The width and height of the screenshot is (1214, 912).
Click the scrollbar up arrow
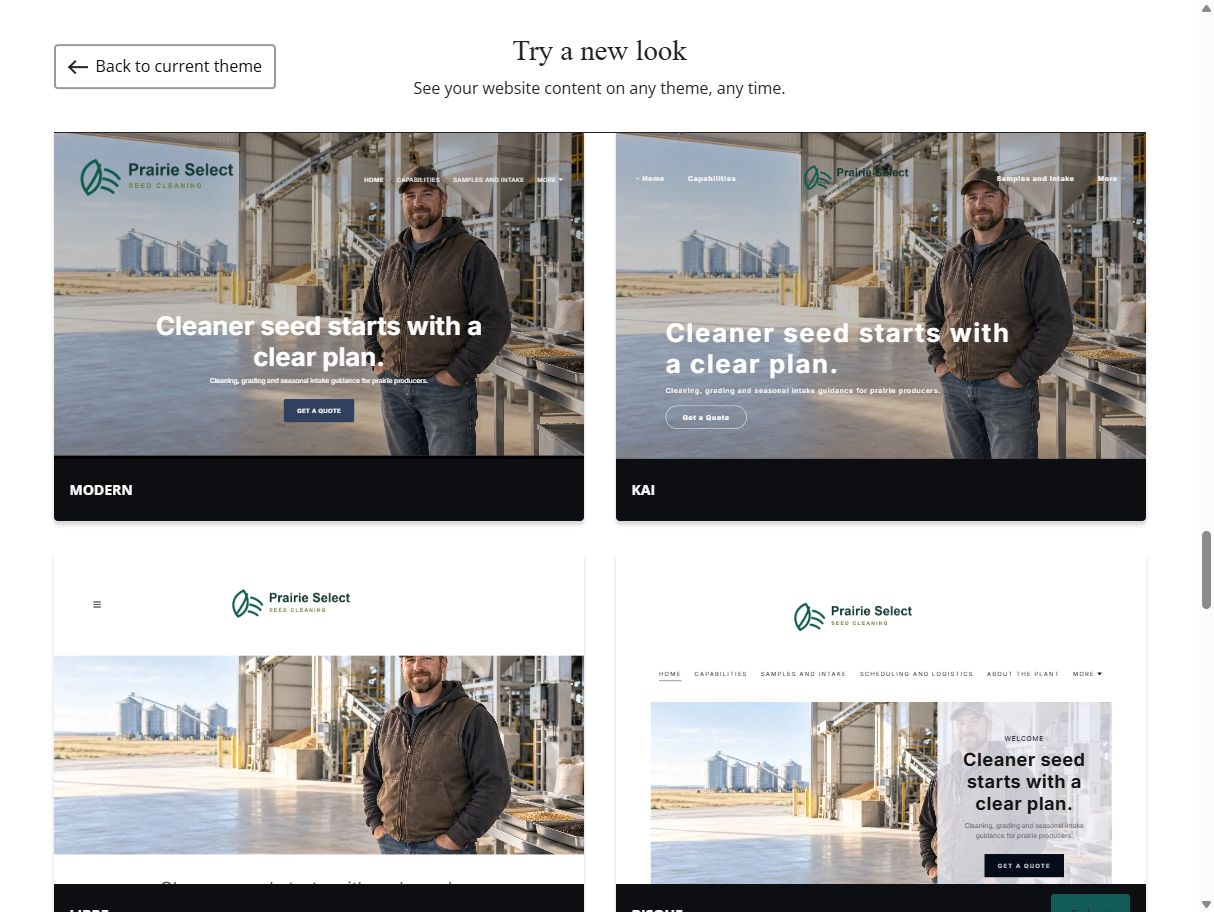click(x=1206, y=8)
